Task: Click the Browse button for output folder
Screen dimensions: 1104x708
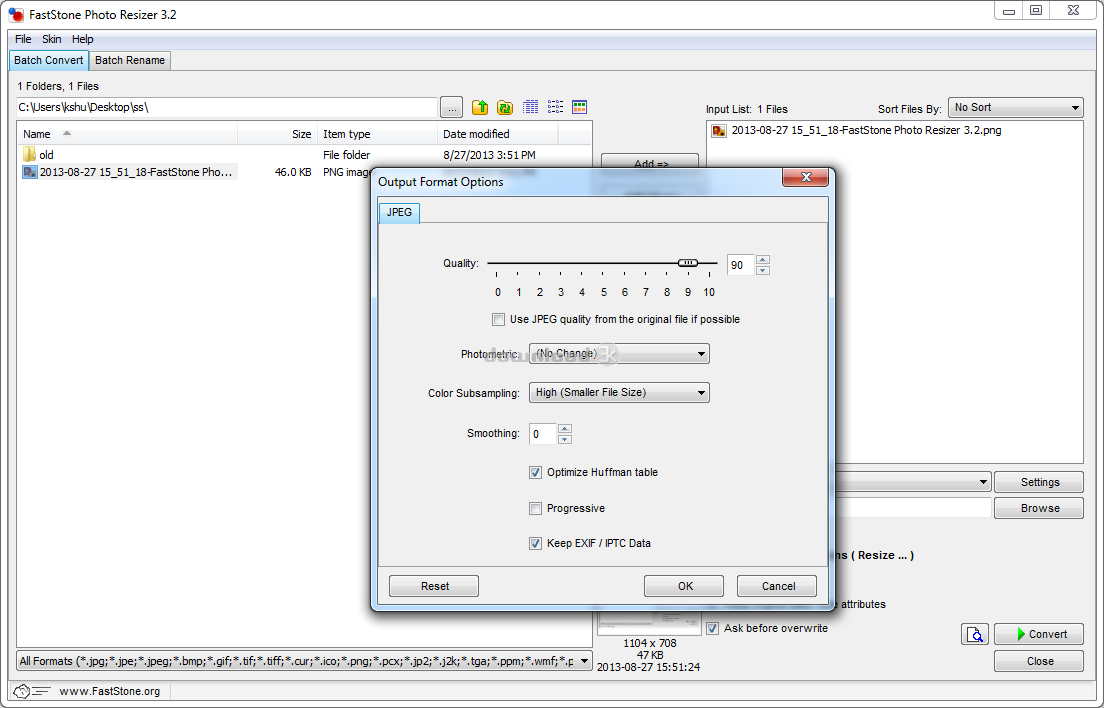Action: click(1039, 508)
